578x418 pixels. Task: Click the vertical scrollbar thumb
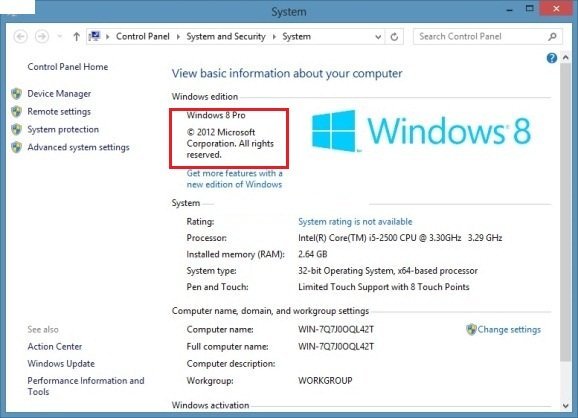click(x=565, y=212)
